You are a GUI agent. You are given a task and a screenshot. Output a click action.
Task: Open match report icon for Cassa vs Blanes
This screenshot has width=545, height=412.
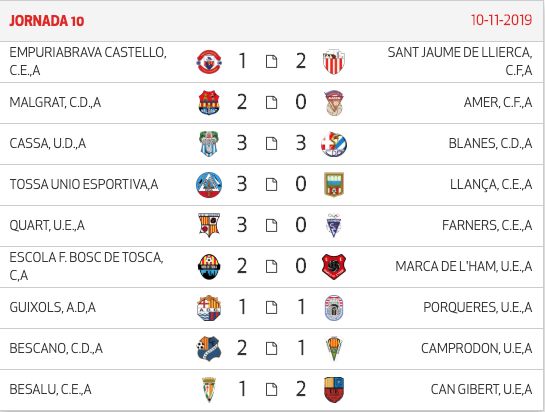point(271,144)
